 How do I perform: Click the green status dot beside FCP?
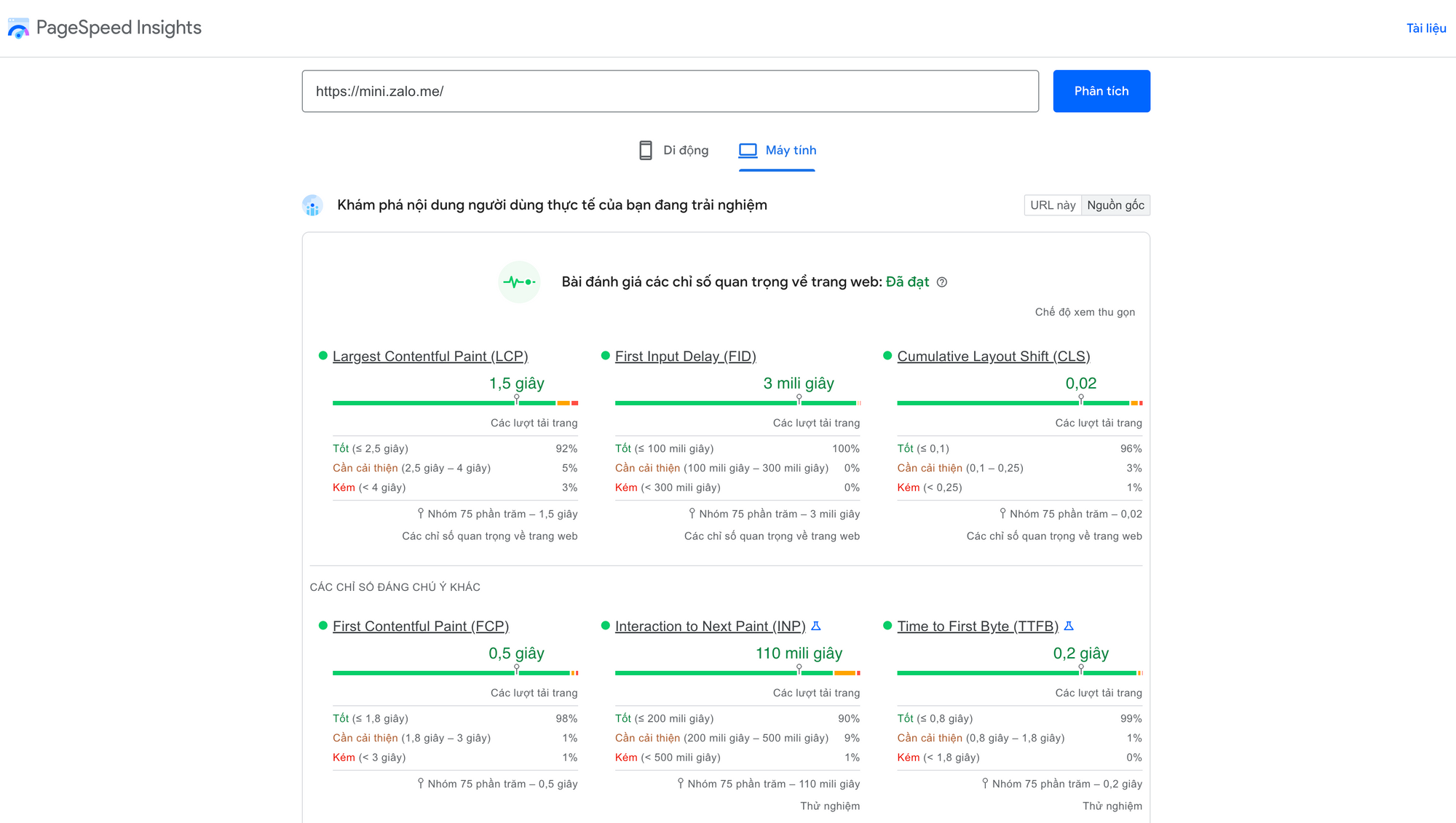[x=323, y=625]
